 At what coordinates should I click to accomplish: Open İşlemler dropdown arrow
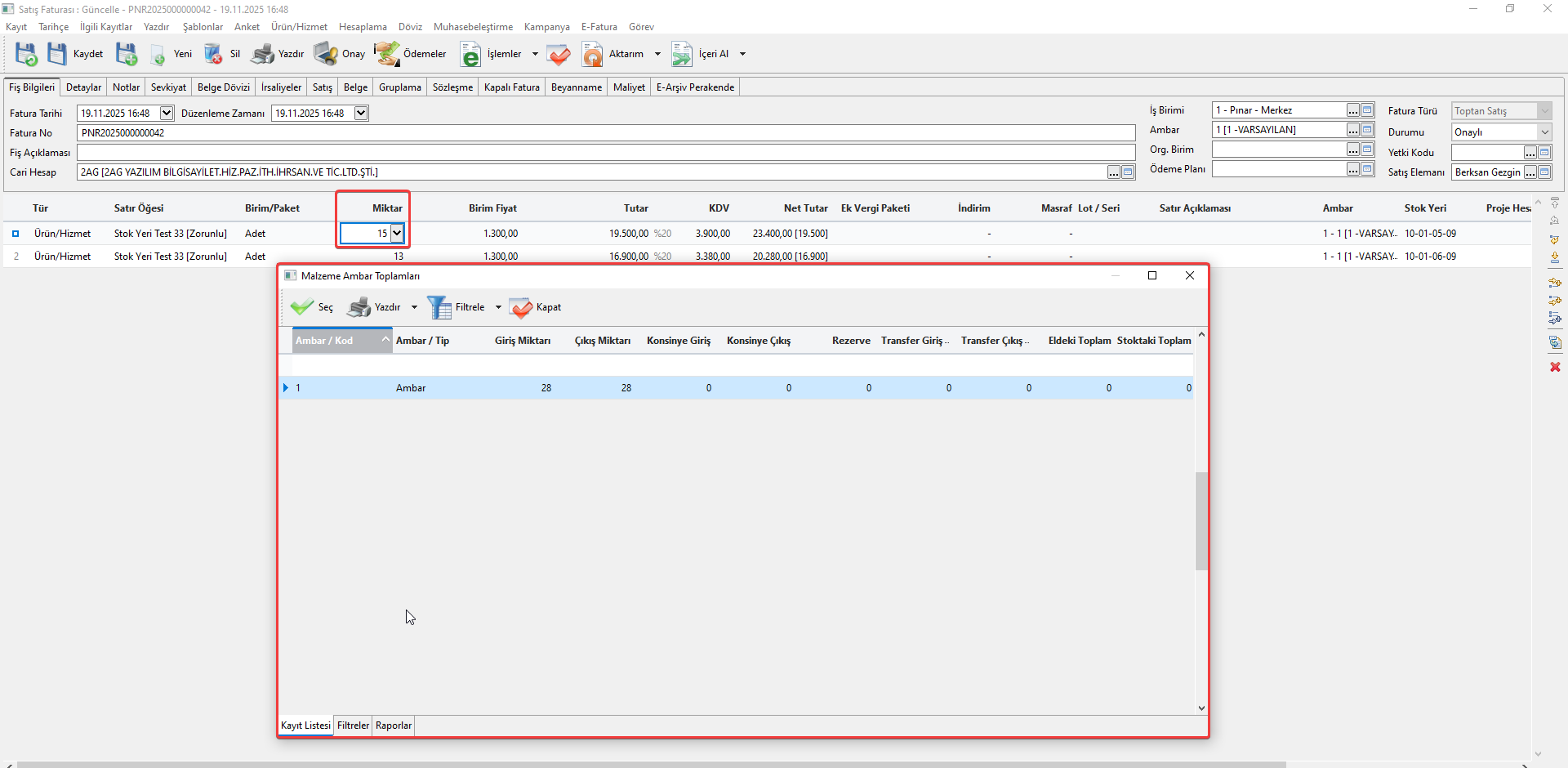(x=535, y=54)
